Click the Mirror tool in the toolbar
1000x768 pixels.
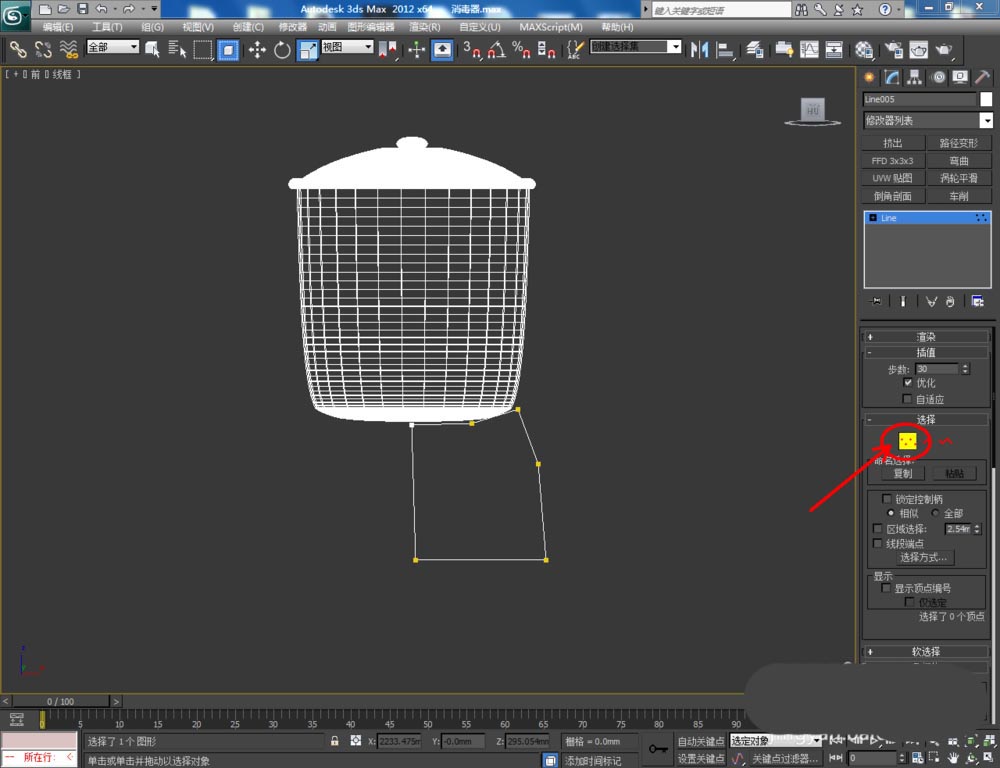700,49
